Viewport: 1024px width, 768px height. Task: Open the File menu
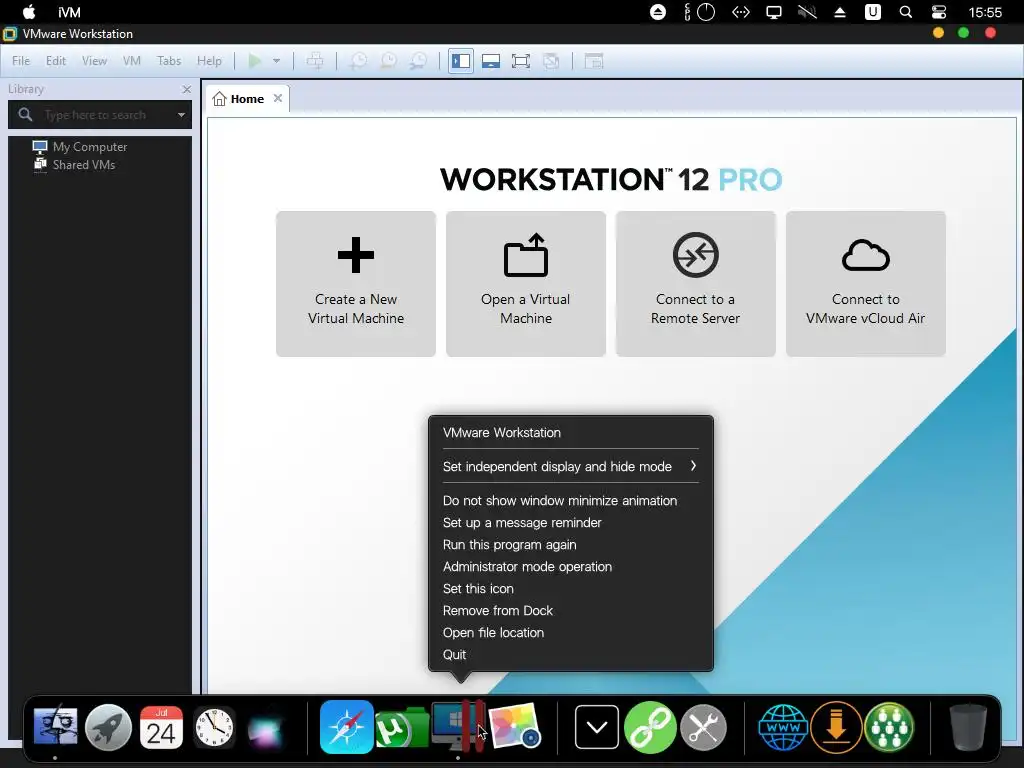tap(21, 61)
